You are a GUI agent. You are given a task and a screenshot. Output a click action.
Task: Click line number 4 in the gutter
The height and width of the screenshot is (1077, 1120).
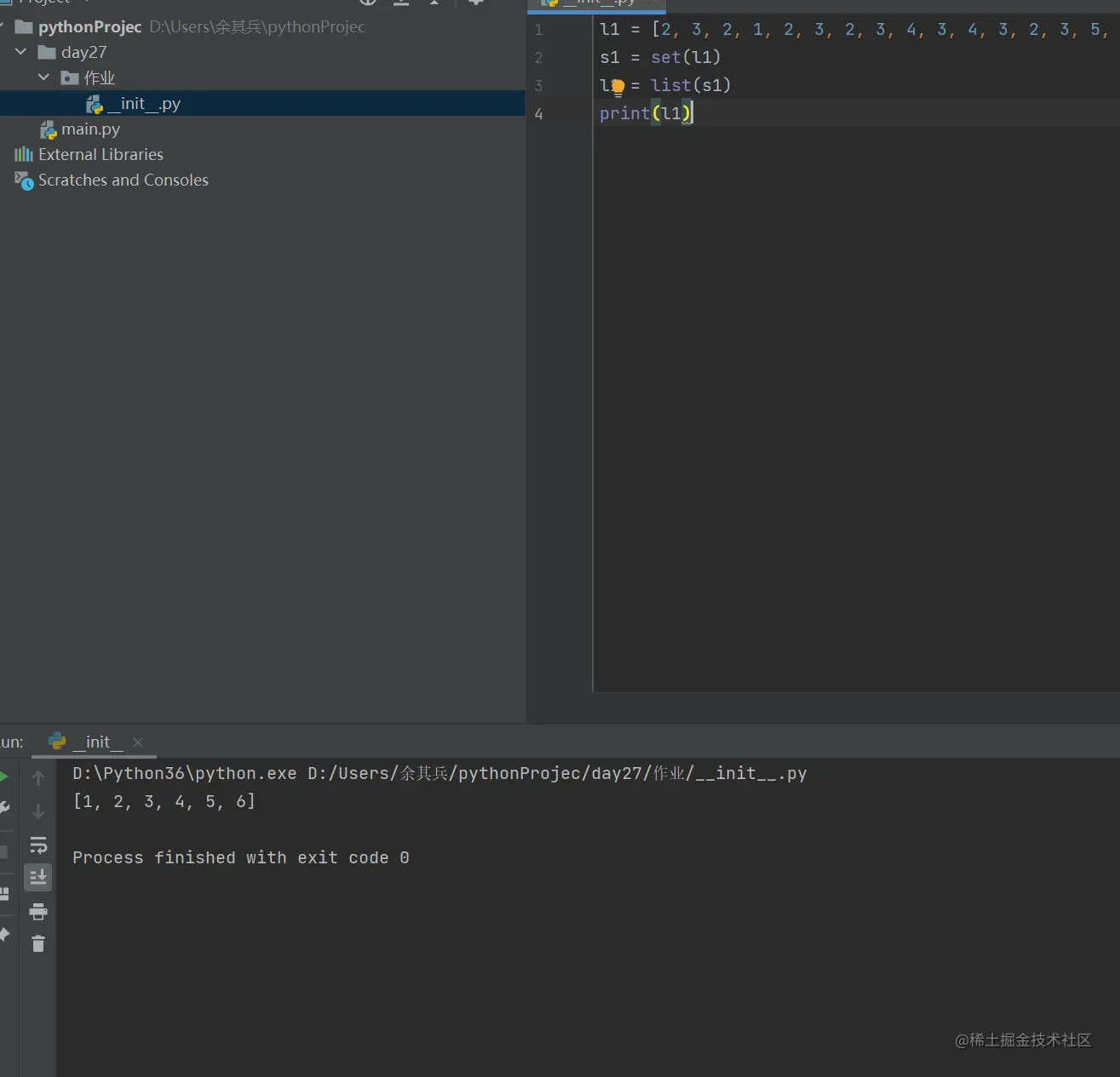(x=538, y=114)
